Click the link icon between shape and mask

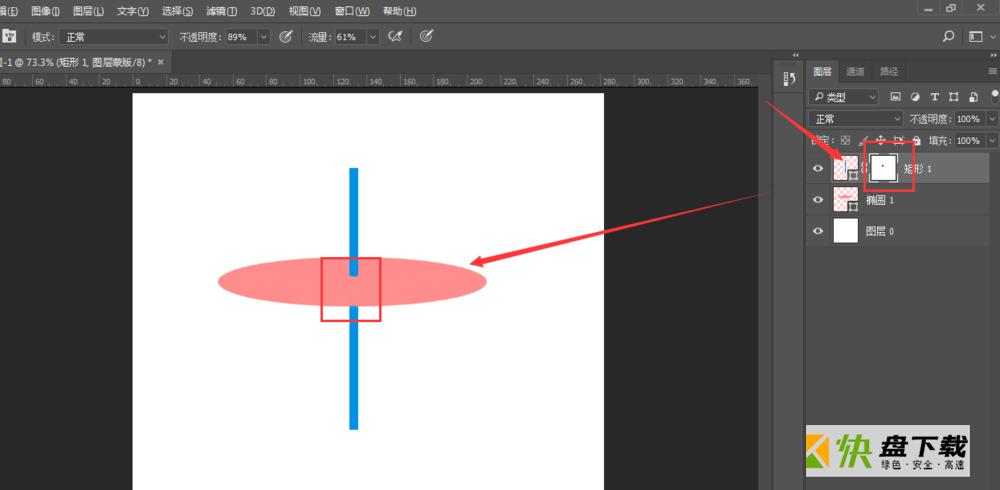[x=863, y=168]
